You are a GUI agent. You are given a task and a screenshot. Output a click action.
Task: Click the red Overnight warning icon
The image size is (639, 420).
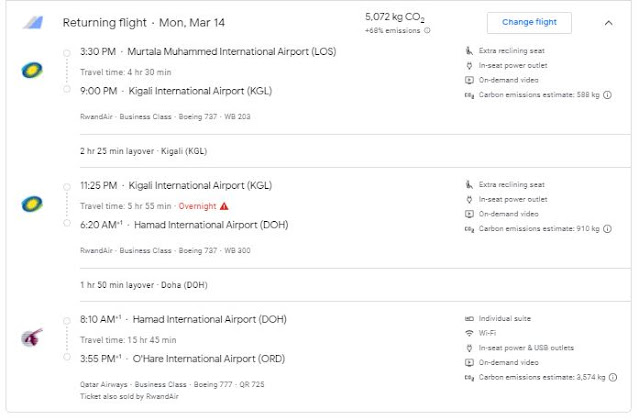(x=223, y=204)
